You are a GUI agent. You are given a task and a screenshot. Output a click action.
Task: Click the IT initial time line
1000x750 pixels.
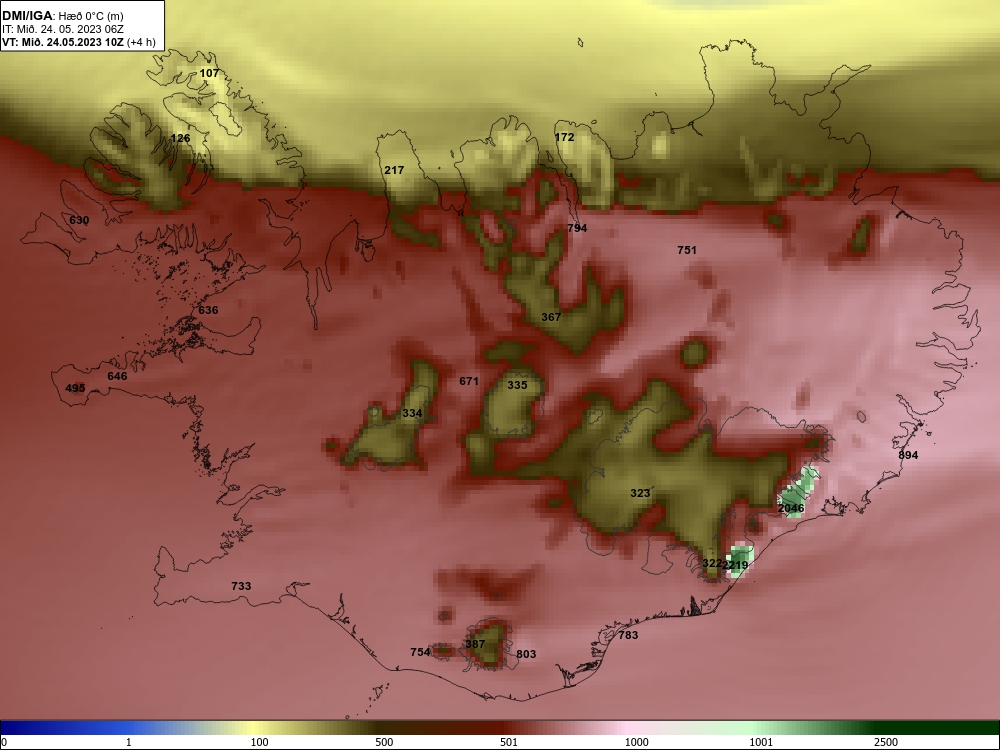(62, 29)
